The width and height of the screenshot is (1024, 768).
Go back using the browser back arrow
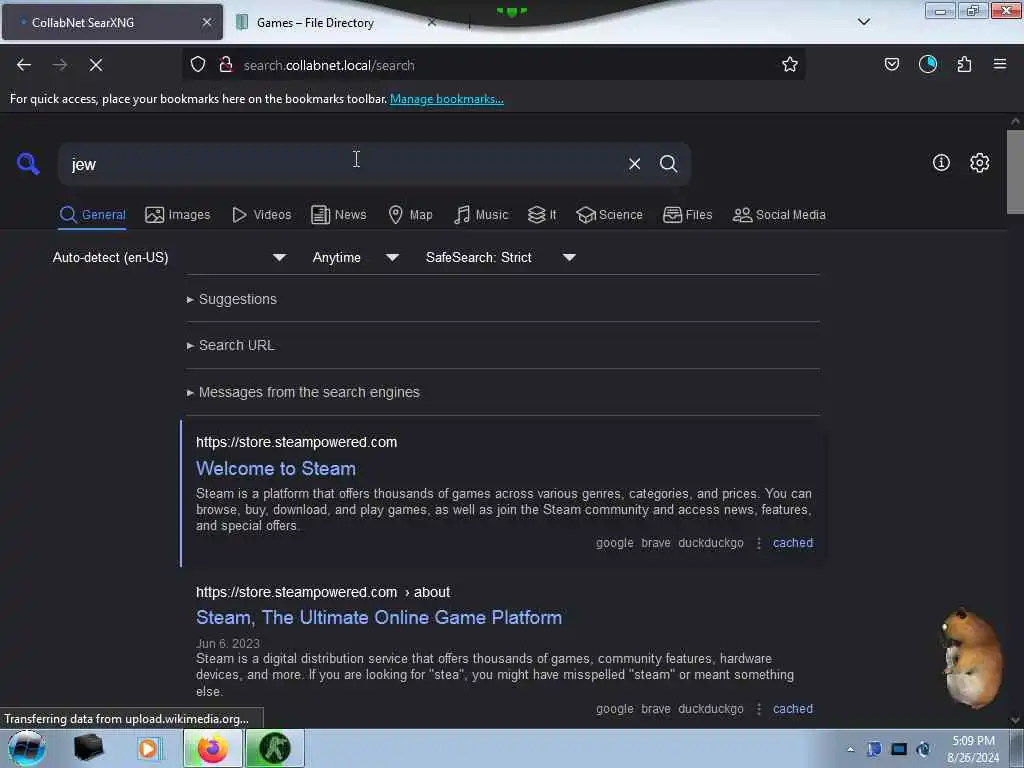(24, 65)
